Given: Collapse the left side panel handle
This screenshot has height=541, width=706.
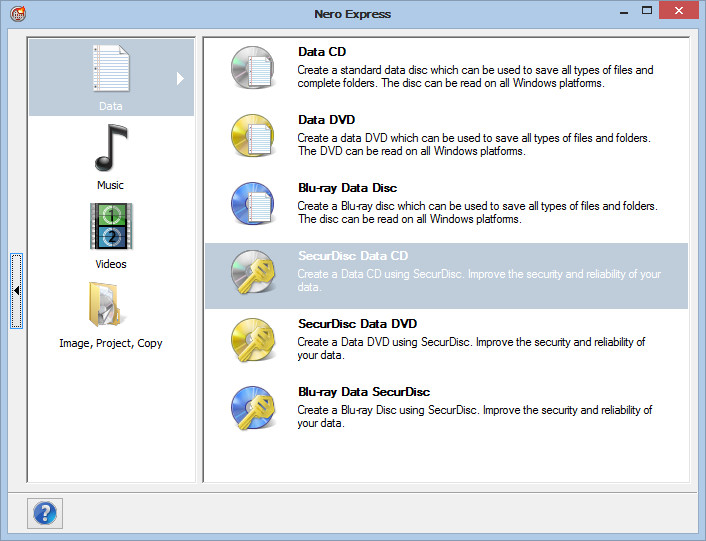Looking at the screenshot, I should (17, 291).
